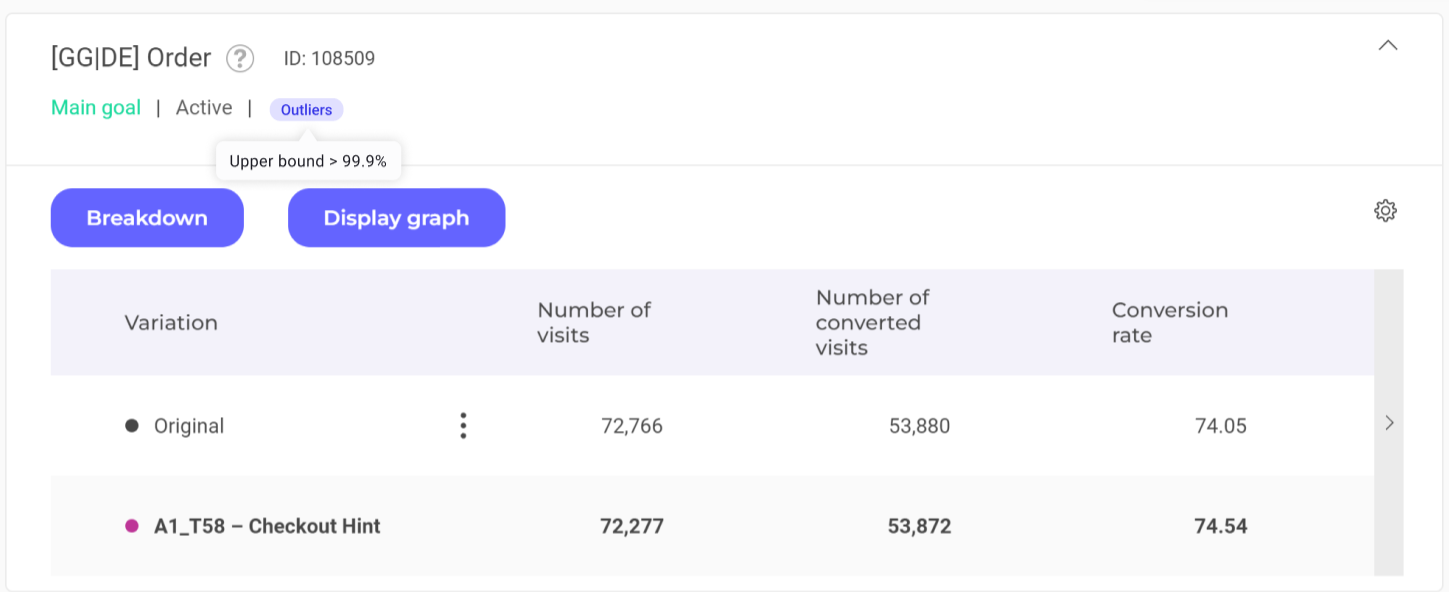Click the Active status label
This screenshot has width=1449, height=592.
[204, 108]
